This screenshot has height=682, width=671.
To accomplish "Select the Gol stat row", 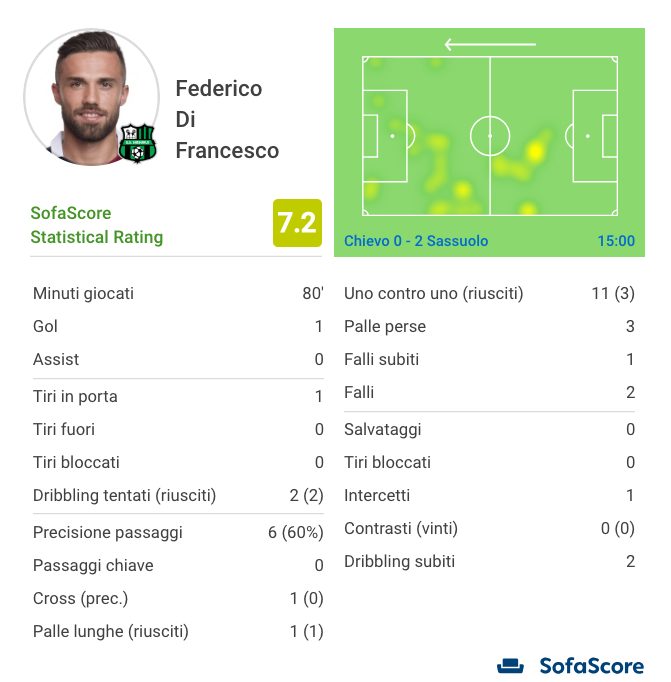I will tap(178, 326).
